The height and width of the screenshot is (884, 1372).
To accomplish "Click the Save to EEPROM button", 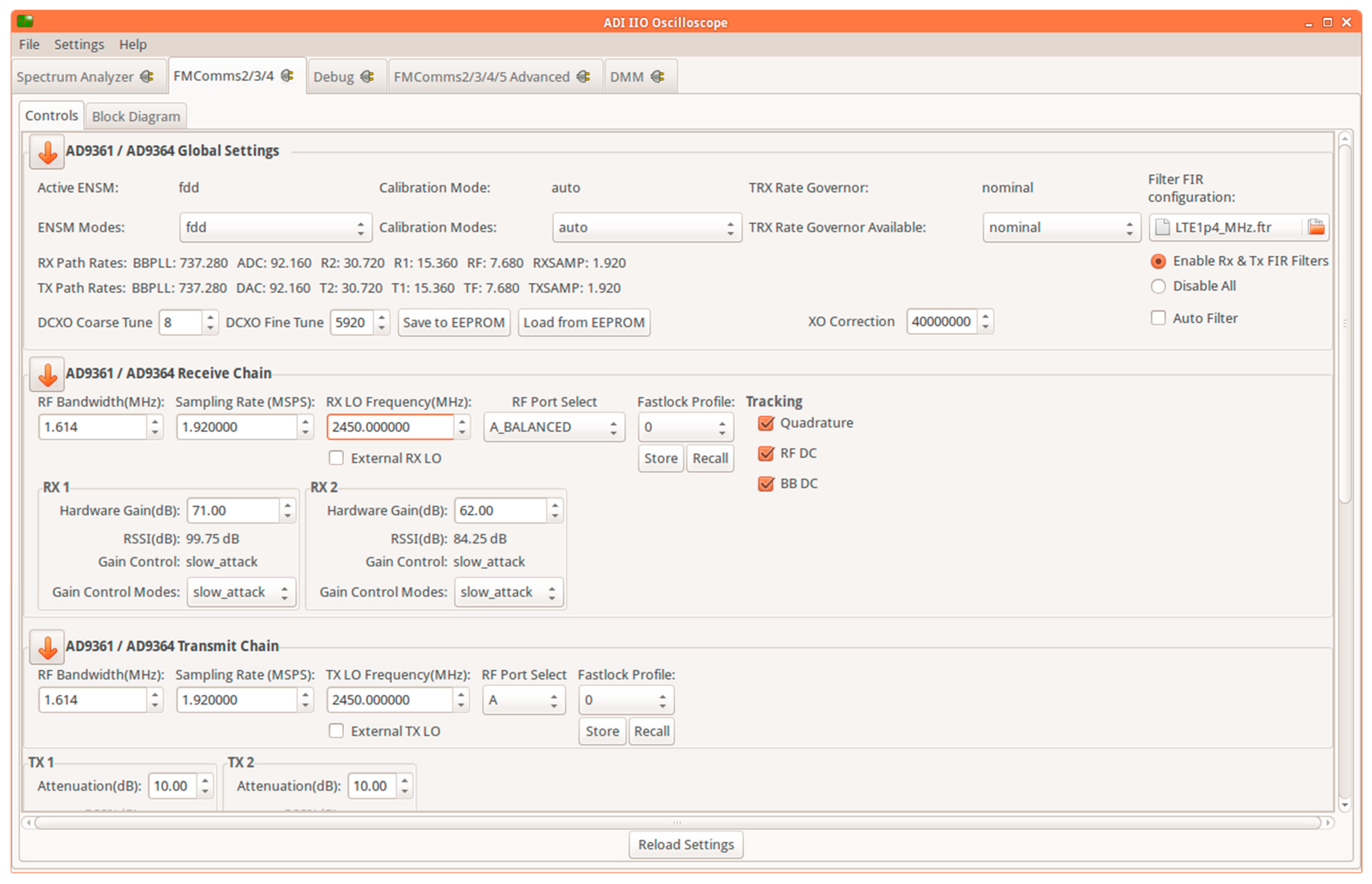I will (x=454, y=323).
